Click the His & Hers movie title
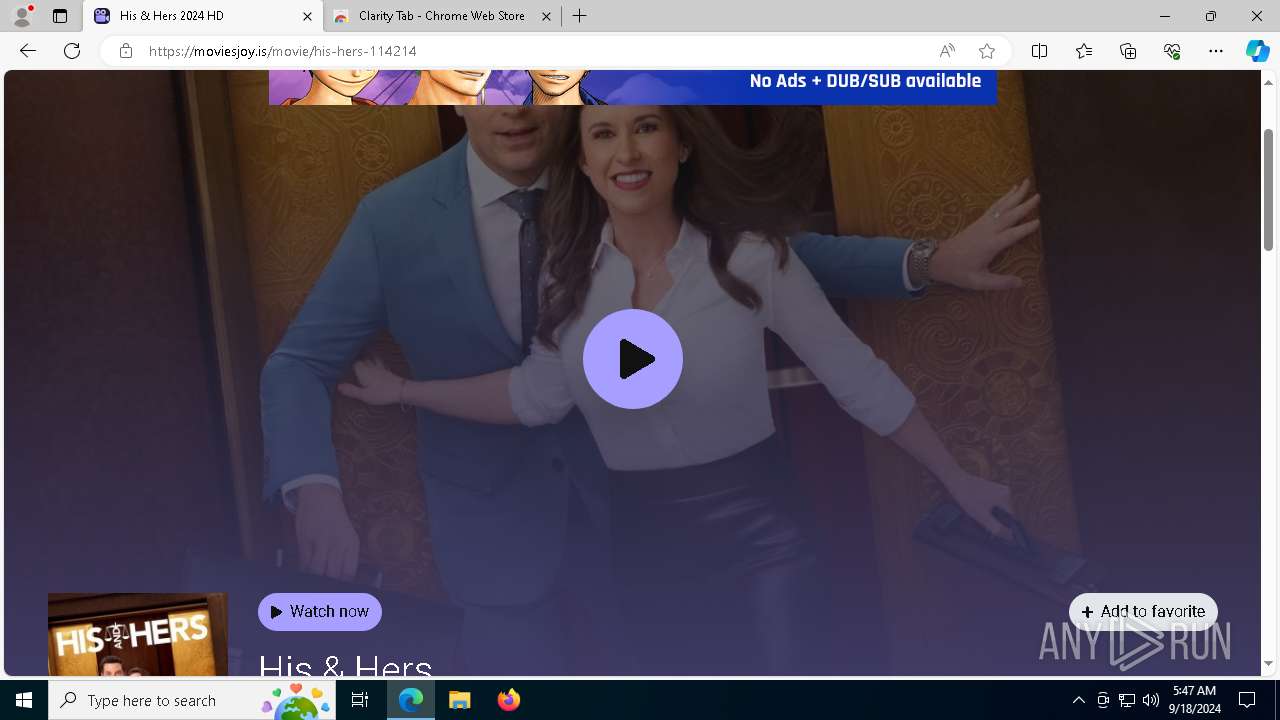Screen dimensions: 1280x720 346,664
